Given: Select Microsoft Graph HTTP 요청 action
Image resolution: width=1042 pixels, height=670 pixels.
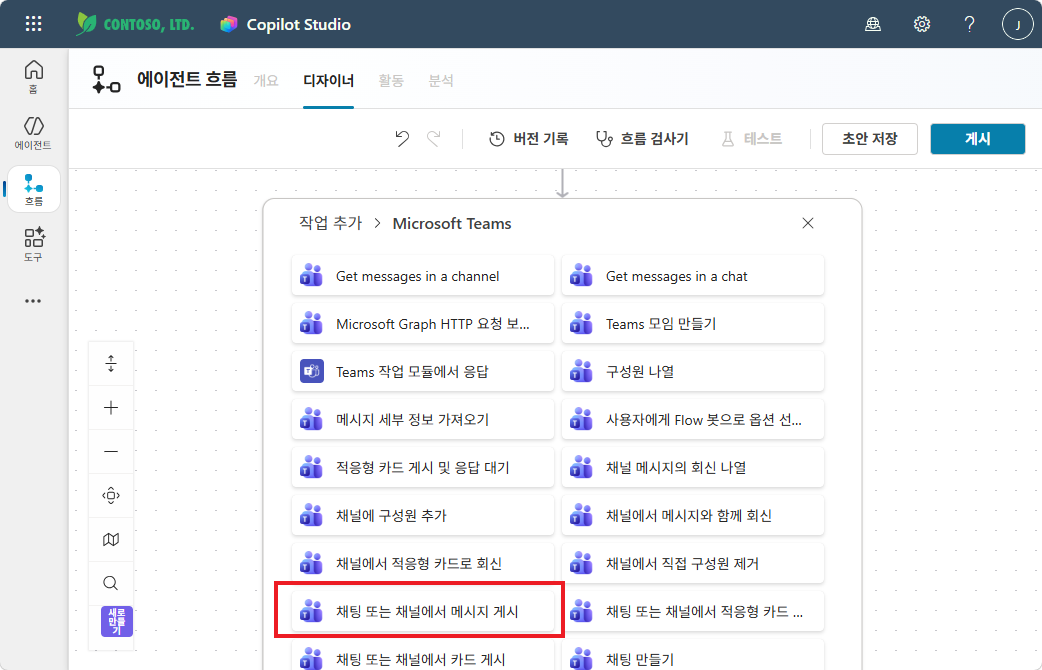Looking at the screenshot, I should pyautogui.click(x=423, y=324).
